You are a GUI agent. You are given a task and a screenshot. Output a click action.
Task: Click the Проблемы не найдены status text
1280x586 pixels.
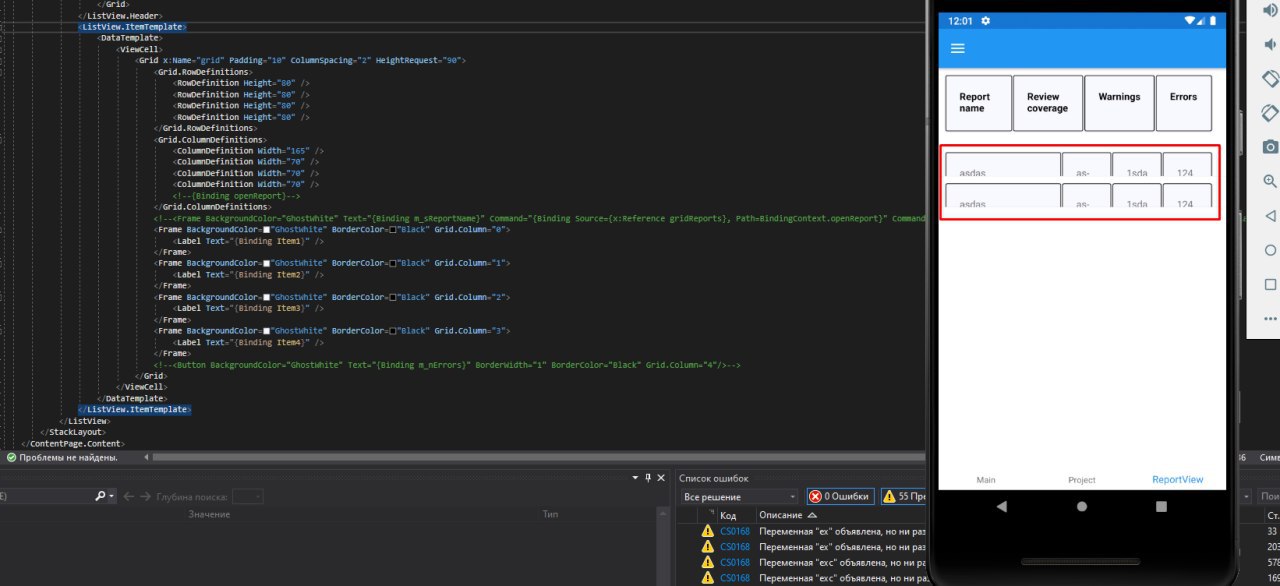[x=68, y=457]
